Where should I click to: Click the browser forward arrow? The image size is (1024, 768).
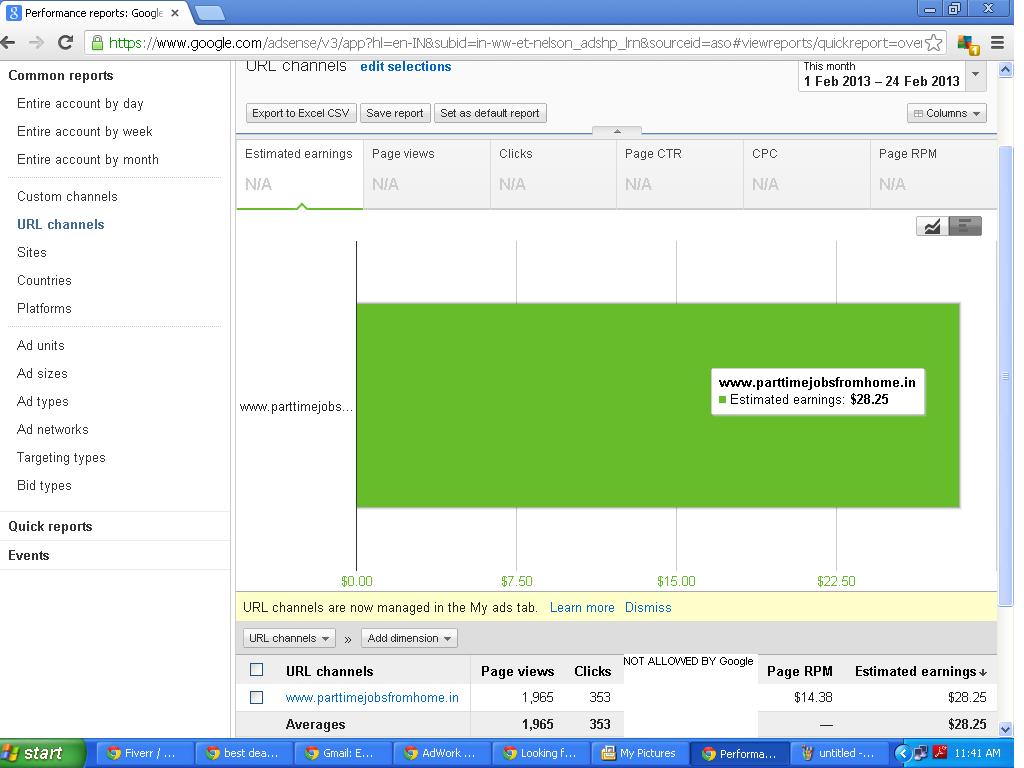coord(37,43)
